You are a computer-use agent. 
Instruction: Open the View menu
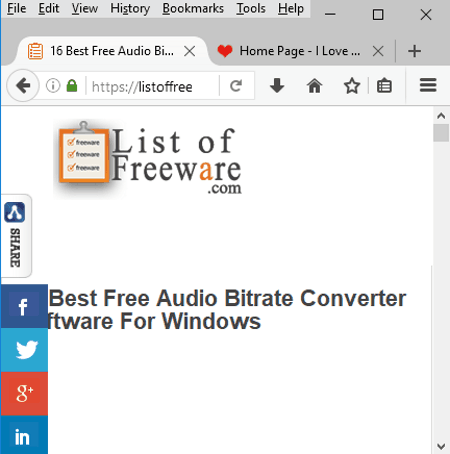coord(85,8)
